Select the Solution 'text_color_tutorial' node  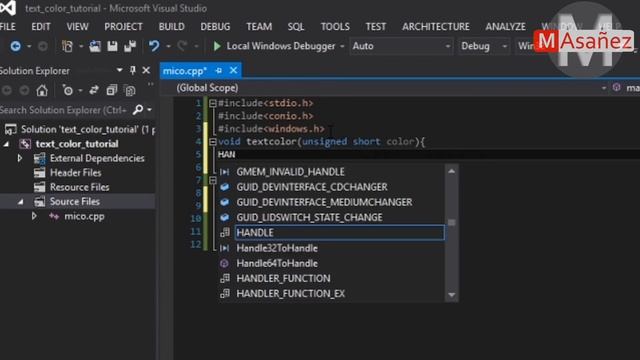80,129
